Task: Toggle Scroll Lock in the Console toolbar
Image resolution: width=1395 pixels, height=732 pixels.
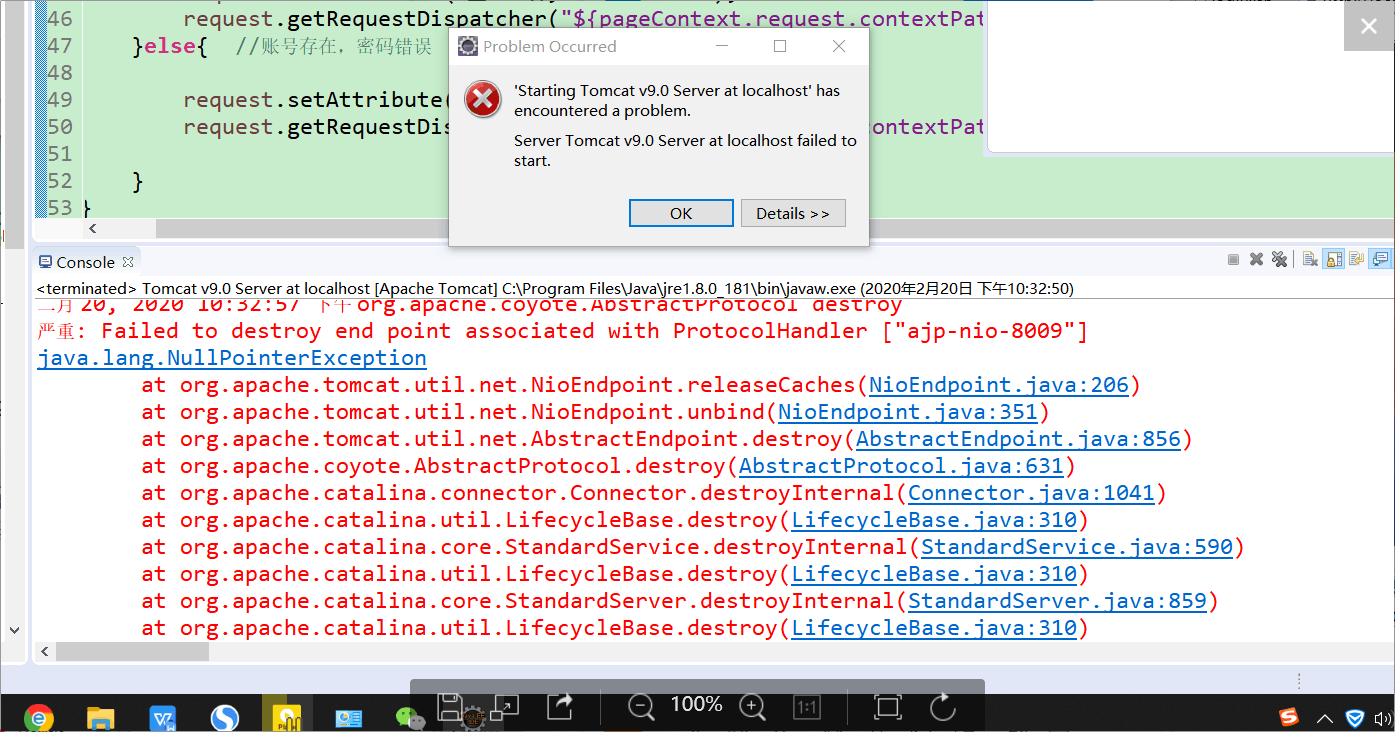Action: click(x=1334, y=260)
